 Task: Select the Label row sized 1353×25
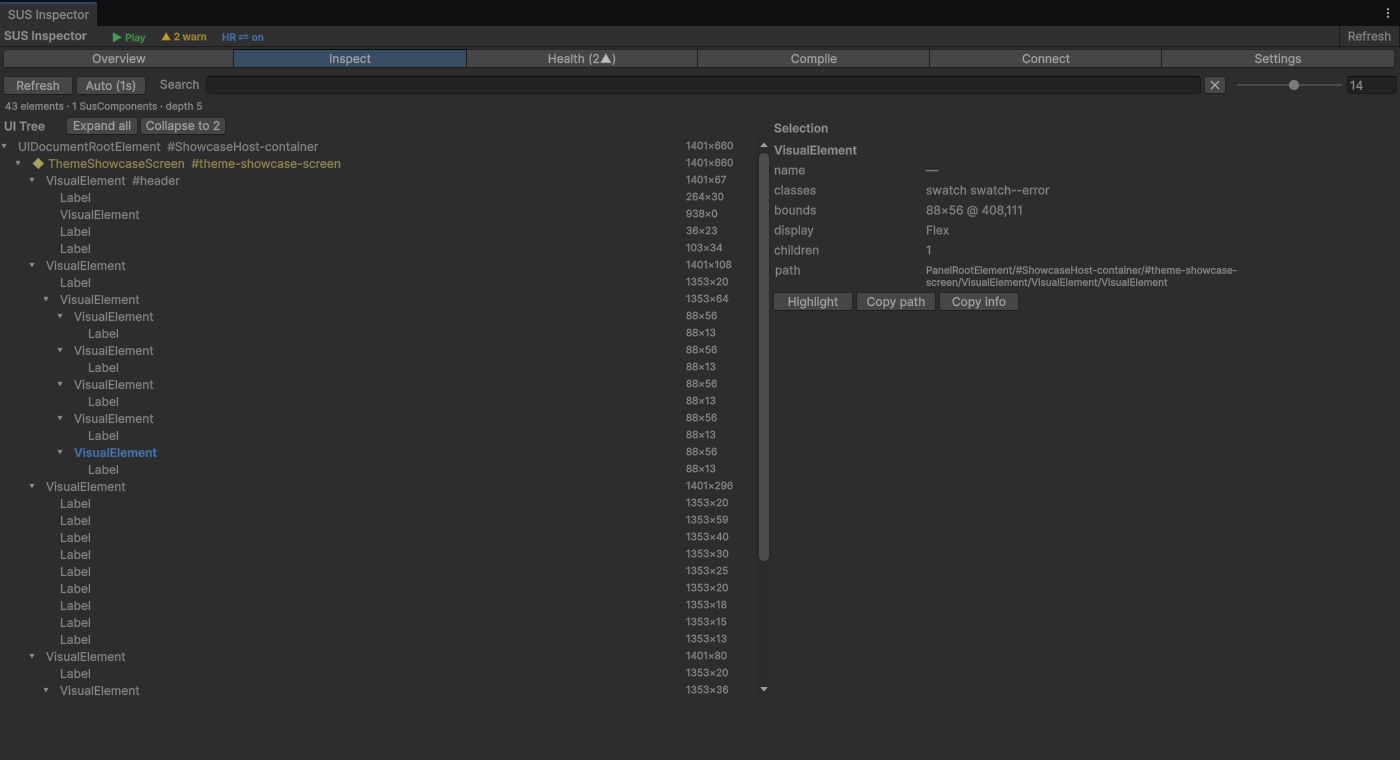(x=380, y=571)
